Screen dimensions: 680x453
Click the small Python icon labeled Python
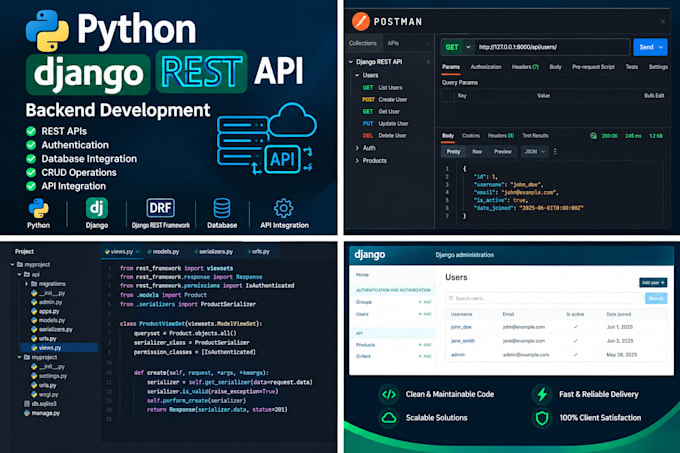click(39, 208)
